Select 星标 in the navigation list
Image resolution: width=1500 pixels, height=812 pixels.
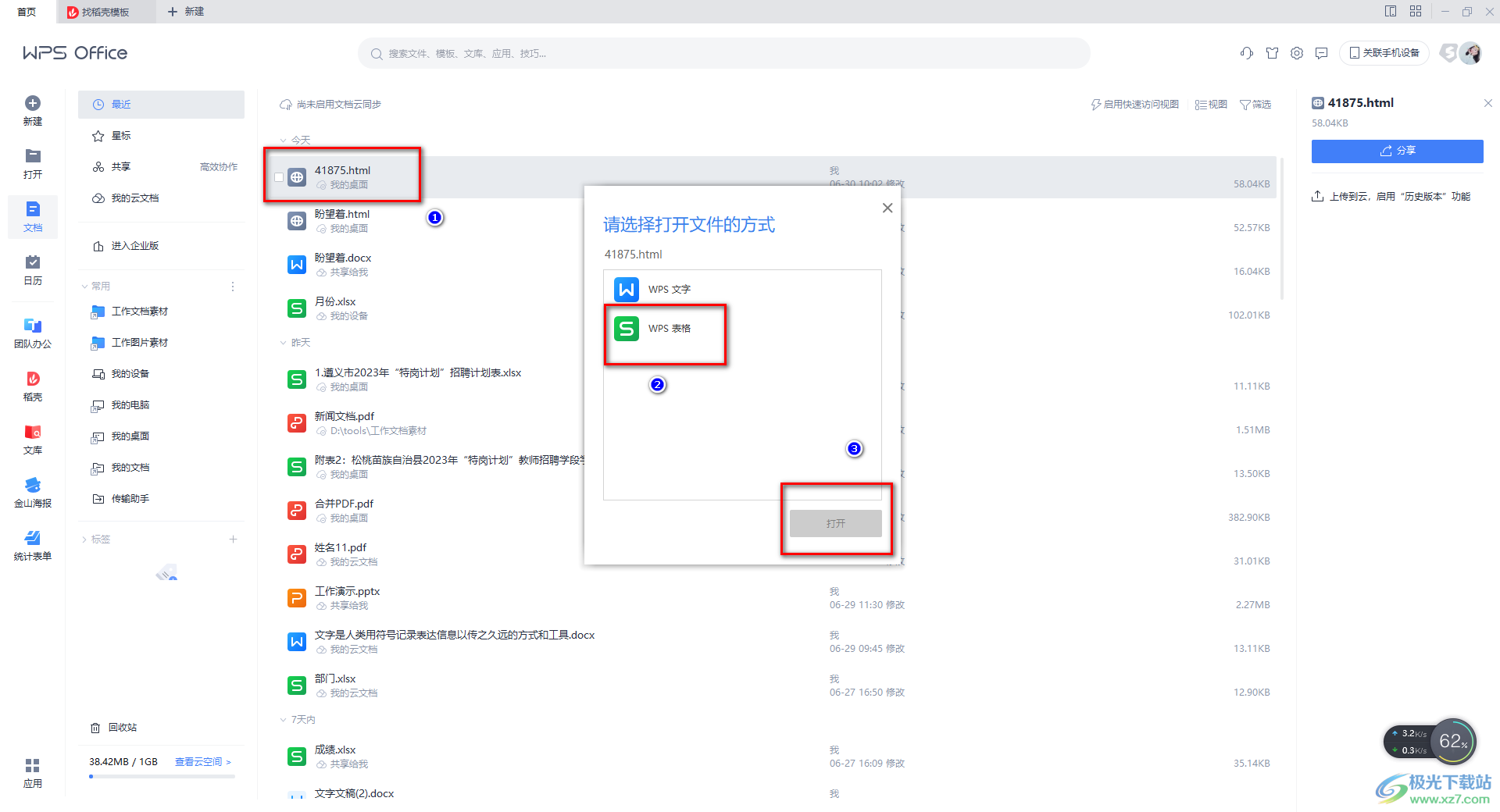pyautogui.click(x=161, y=136)
